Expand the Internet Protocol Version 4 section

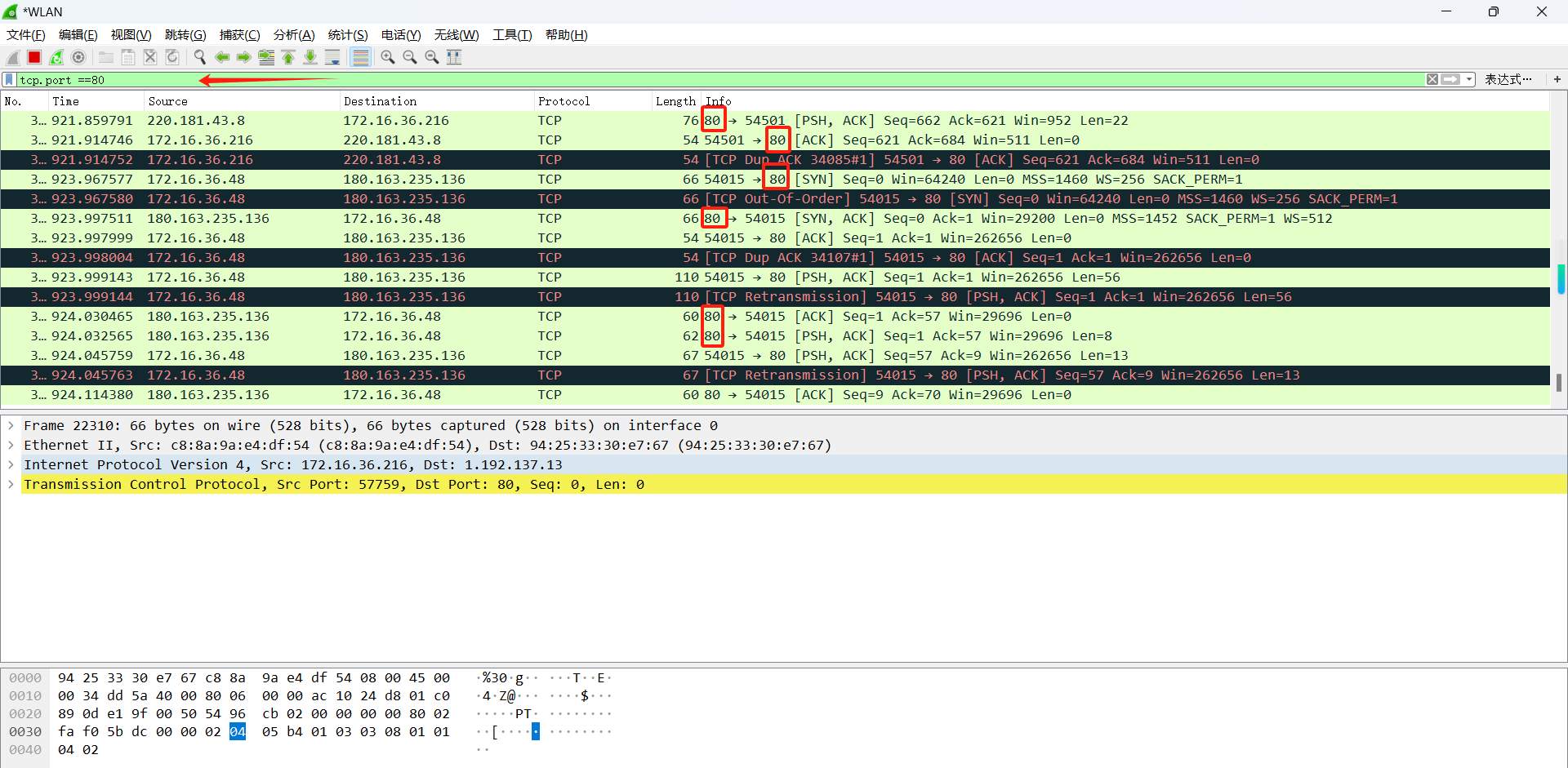(11, 464)
